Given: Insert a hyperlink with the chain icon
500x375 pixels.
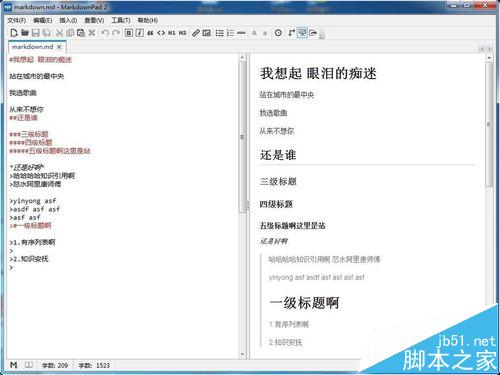Looking at the screenshot, I should [196, 33].
